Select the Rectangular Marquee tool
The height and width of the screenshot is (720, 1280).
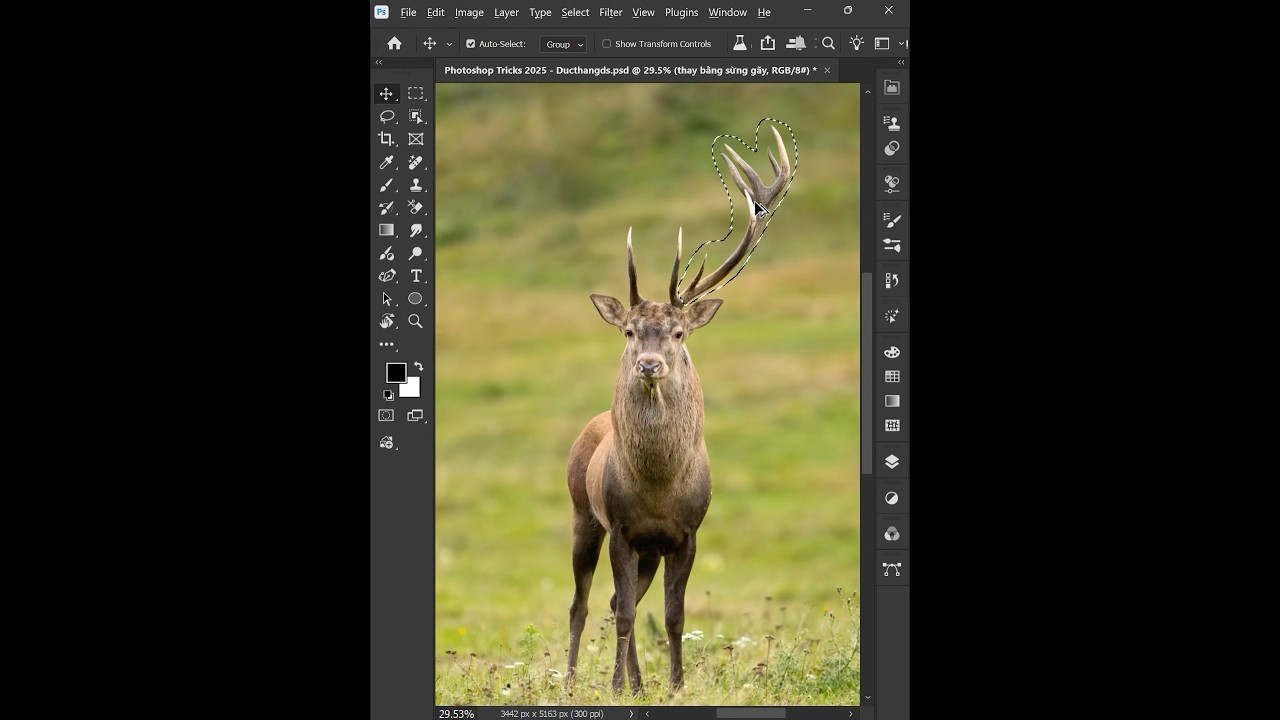[415, 93]
